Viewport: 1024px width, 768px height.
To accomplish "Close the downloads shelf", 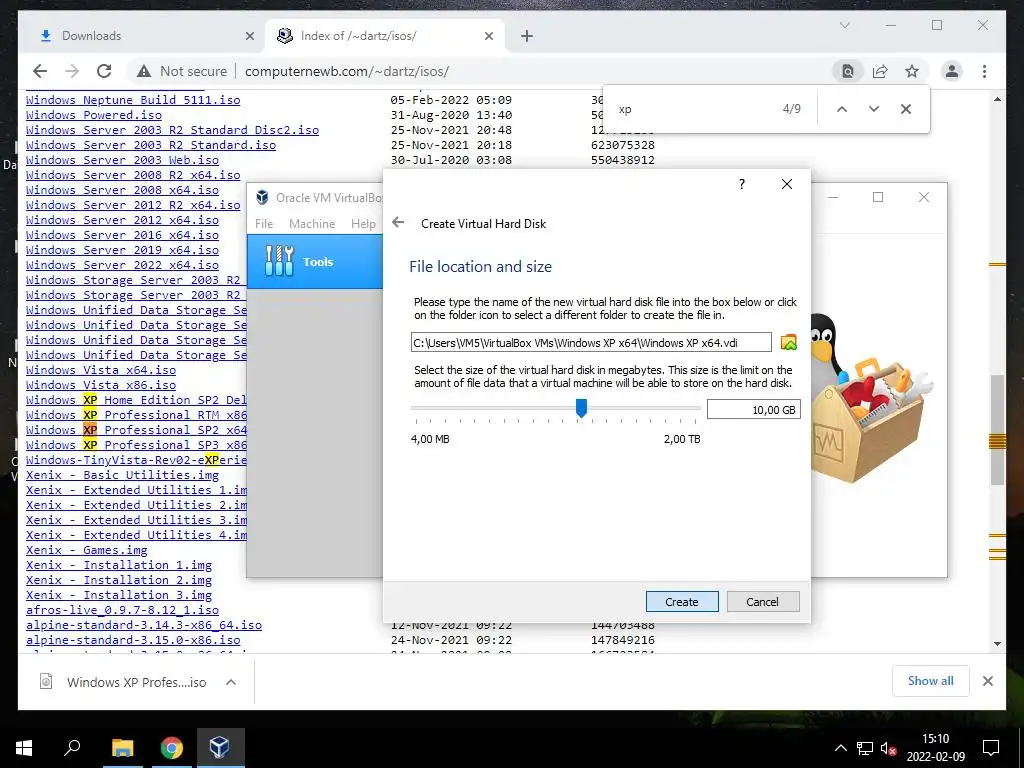I will 987,681.
